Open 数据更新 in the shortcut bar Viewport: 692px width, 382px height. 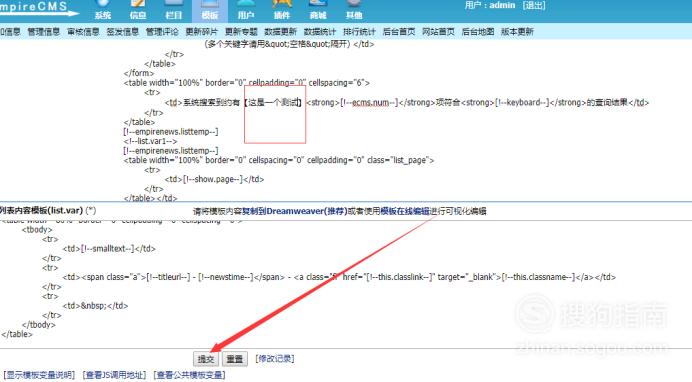pos(280,32)
